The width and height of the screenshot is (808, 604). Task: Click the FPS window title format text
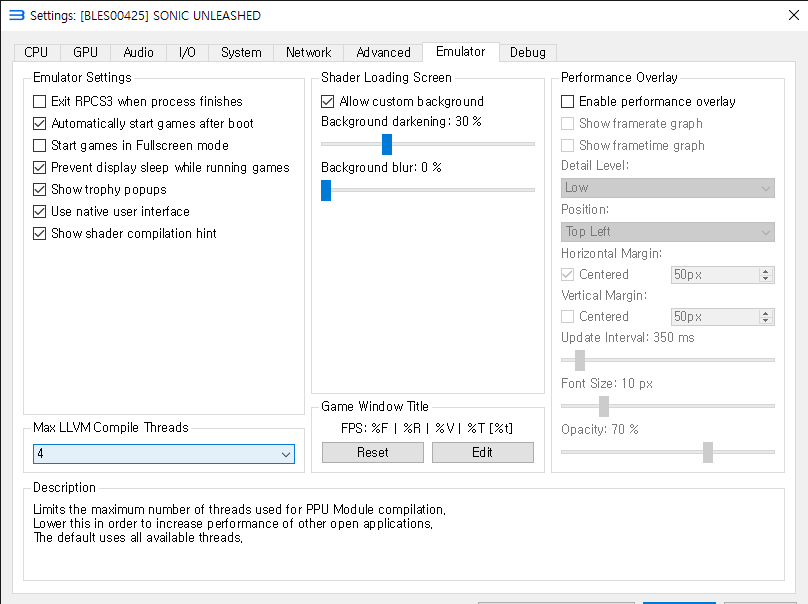coord(427,428)
